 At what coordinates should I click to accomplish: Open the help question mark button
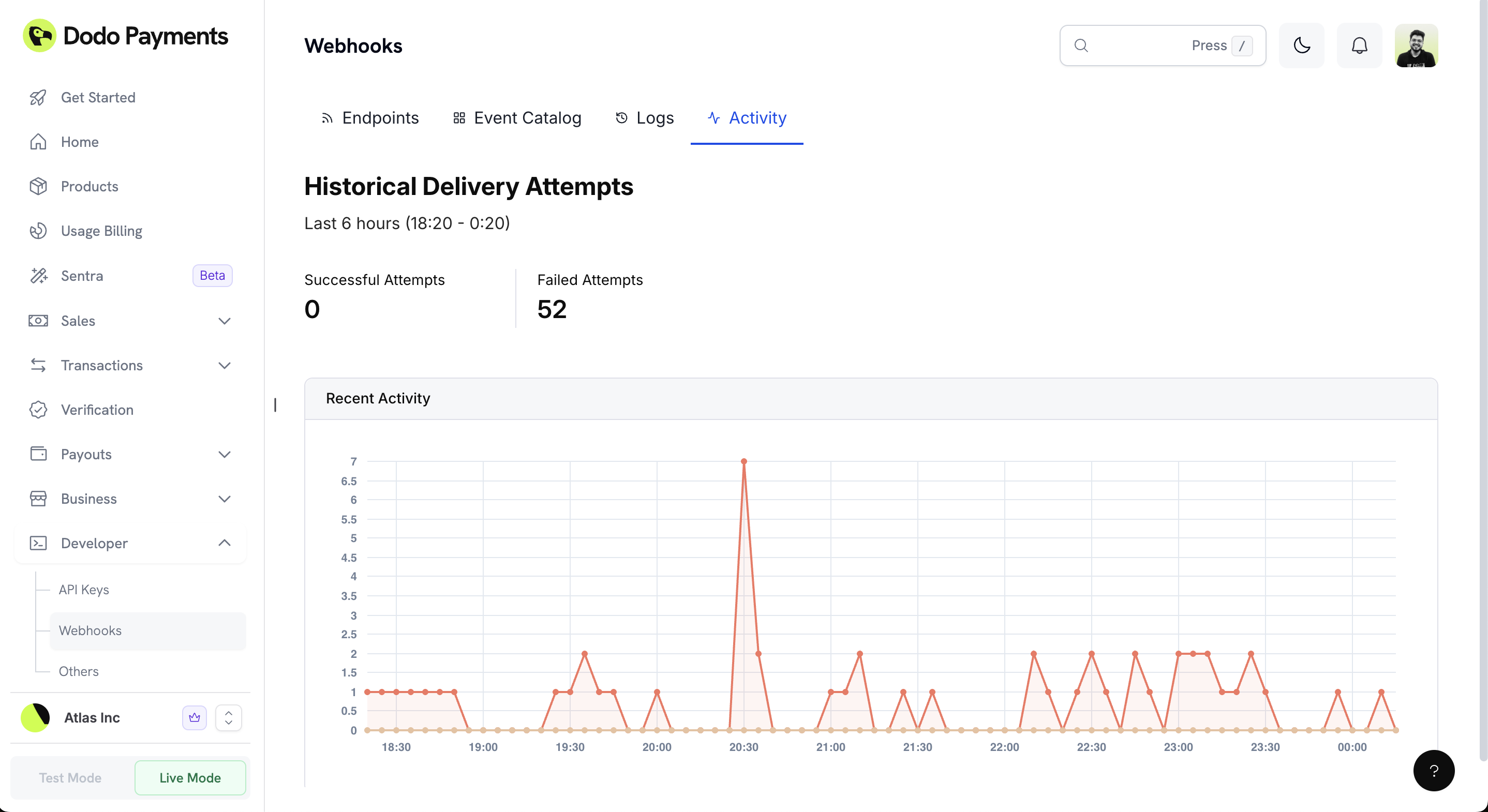pos(1434,771)
